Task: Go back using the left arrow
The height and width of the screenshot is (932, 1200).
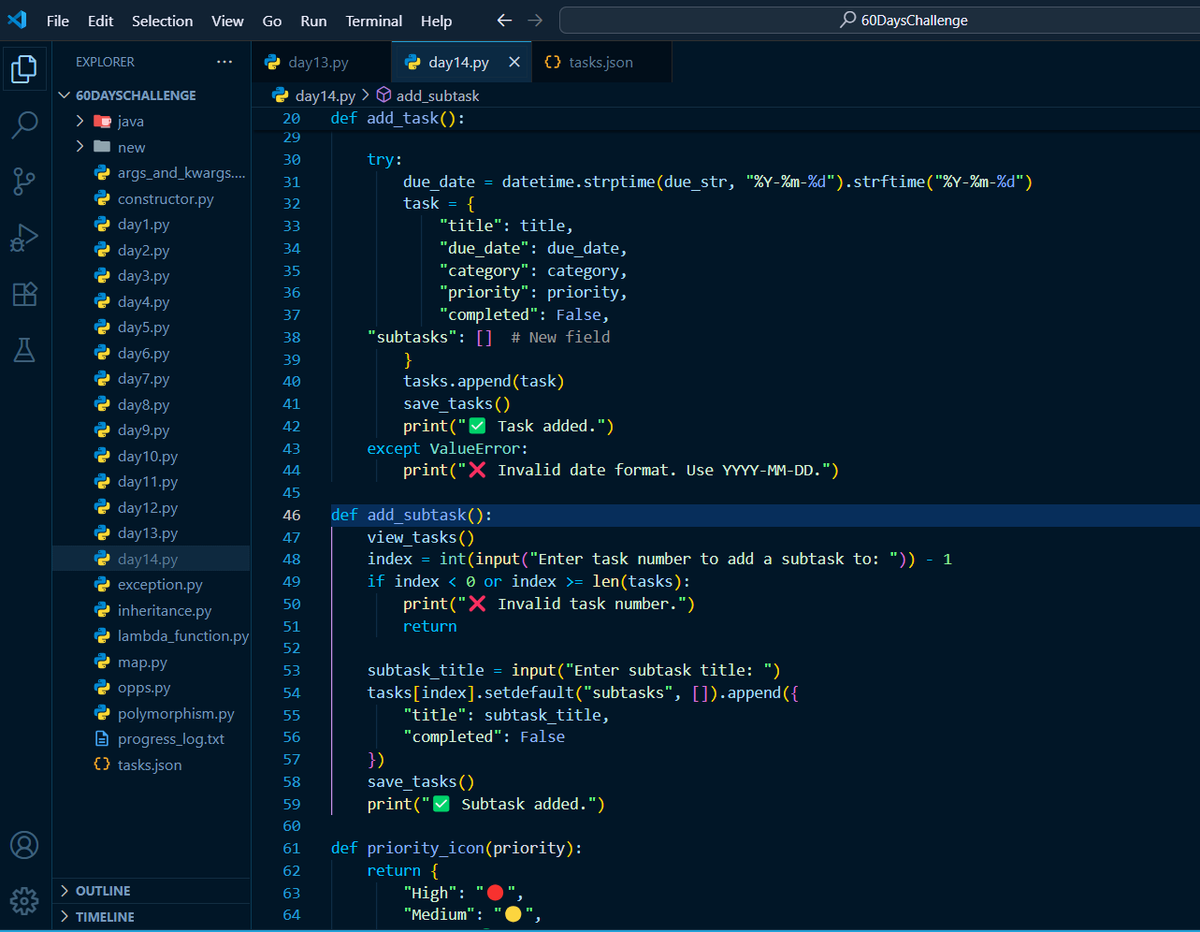Action: [504, 20]
